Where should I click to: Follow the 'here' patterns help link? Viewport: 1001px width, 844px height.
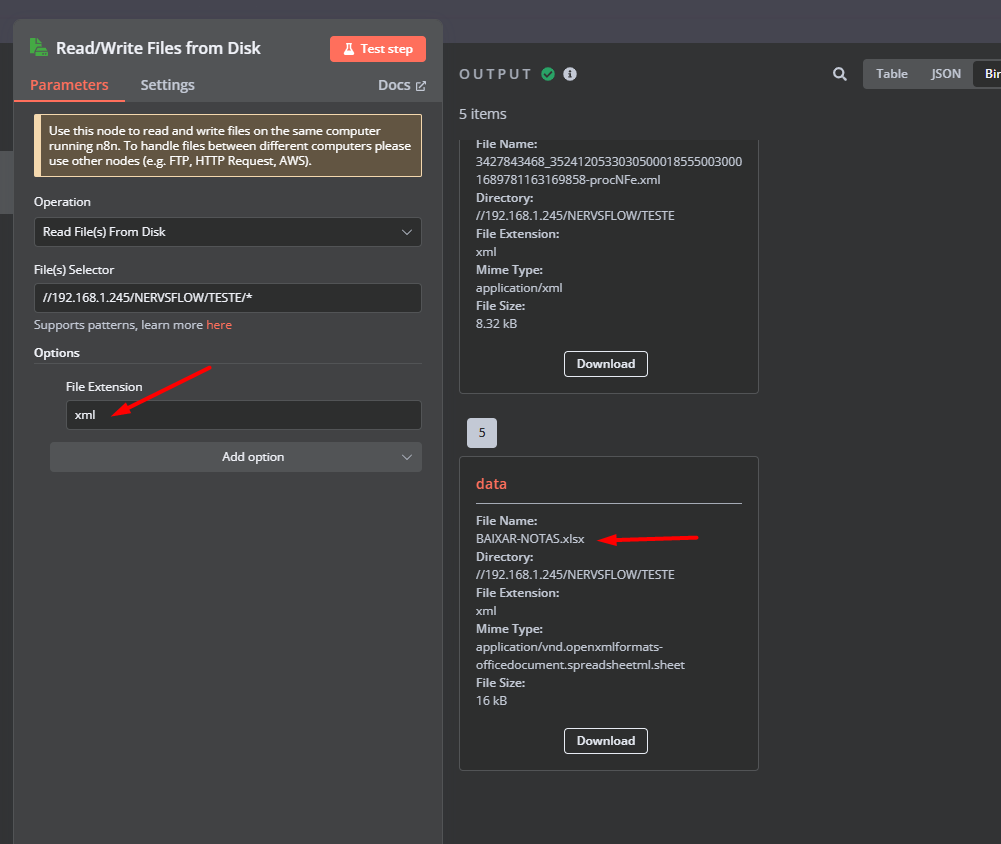219,325
